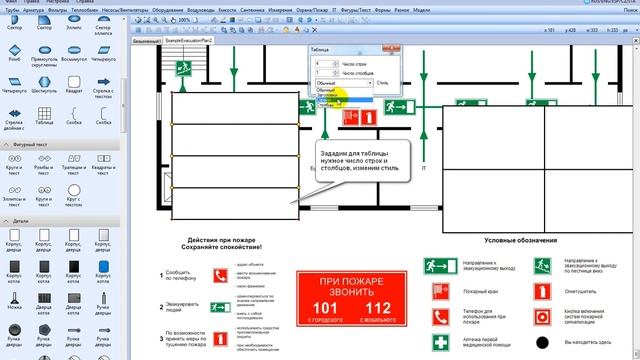
Task: Open the Модели menu
Action: tap(421, 10)
